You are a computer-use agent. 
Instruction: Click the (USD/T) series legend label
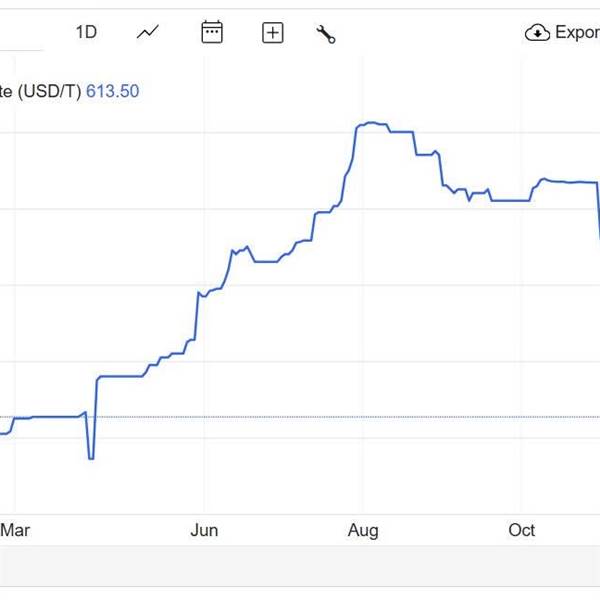point(40,91)
